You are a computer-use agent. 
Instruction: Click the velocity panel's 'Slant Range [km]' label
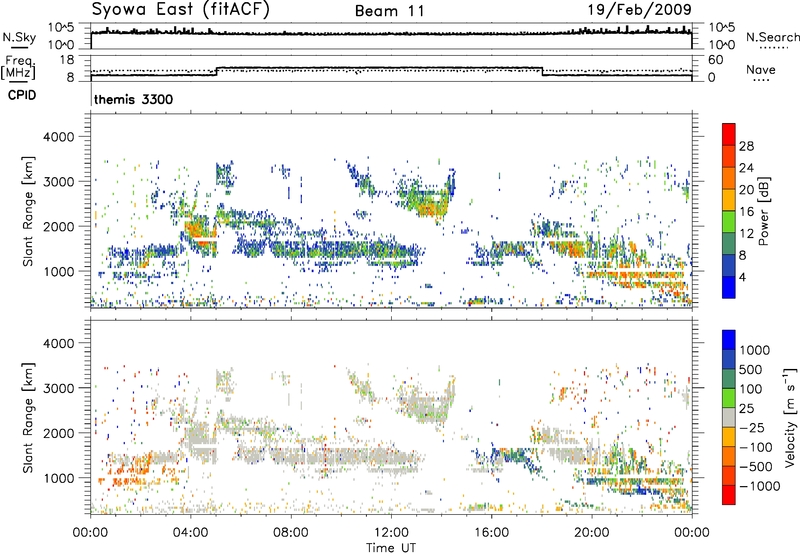(x=28, y=417)
